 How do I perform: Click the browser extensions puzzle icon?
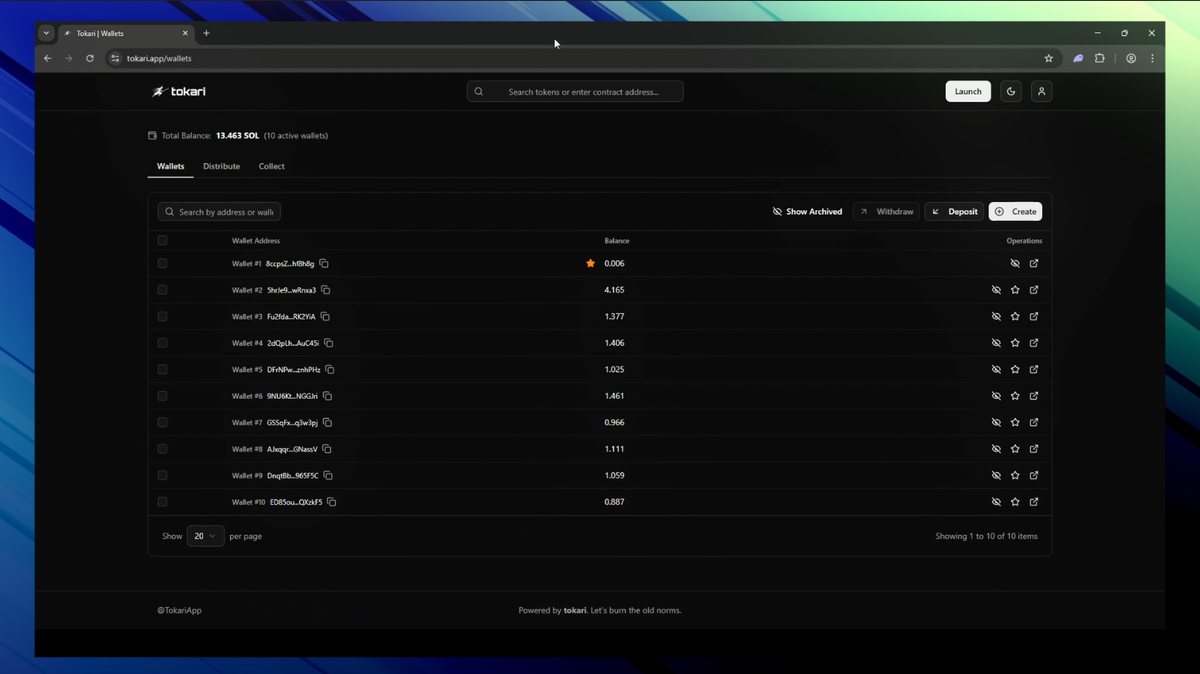(x=1100, y=58)
